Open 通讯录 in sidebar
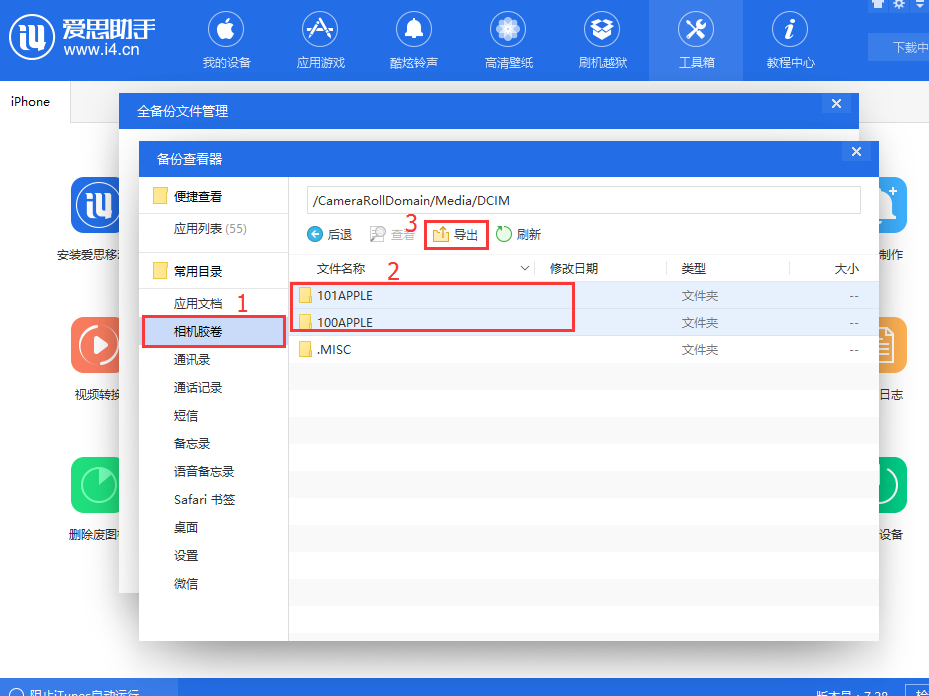The image size is (929, 696). tap(192, 360)
